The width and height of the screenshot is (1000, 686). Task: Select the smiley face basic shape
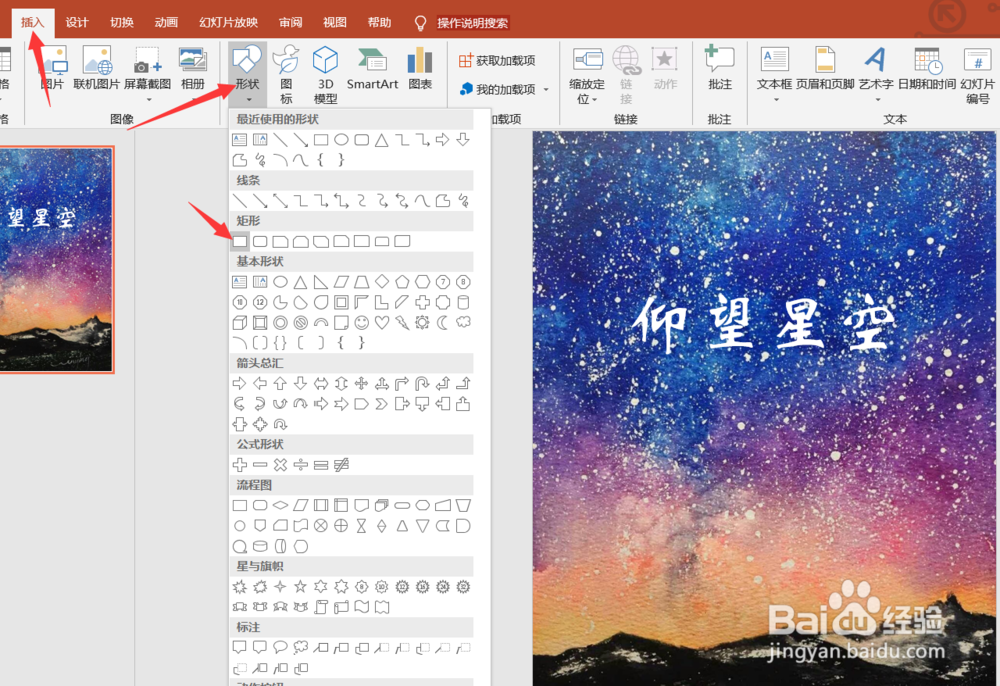(362, 323)
